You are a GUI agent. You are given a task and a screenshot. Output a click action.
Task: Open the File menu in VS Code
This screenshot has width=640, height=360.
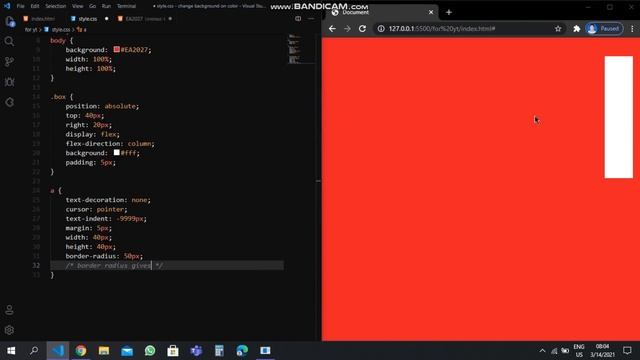tap(20, 6)
